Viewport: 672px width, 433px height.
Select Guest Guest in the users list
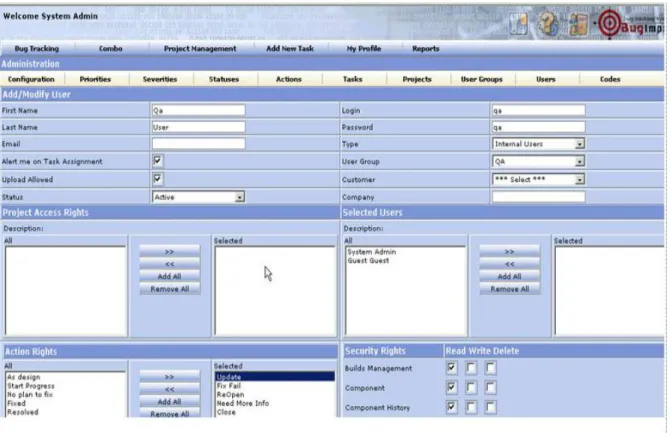coord(368,261)
